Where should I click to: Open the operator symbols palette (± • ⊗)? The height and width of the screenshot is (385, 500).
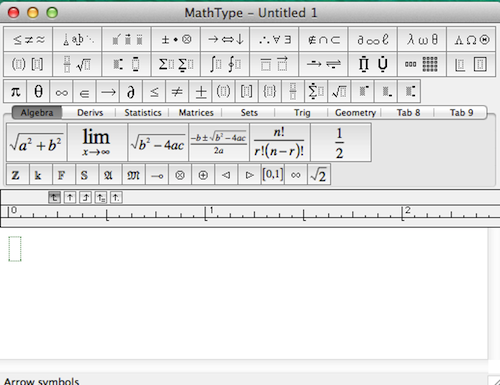[x=176, y=39]
